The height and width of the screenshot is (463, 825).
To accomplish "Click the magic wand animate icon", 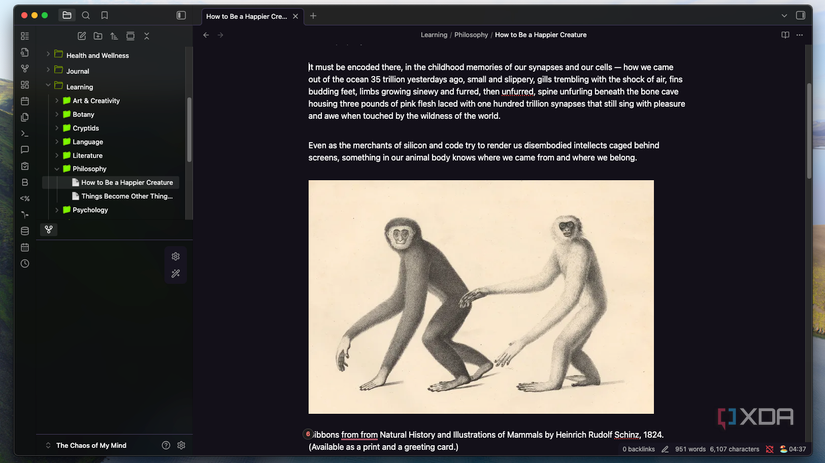I will tap(176, 274).
